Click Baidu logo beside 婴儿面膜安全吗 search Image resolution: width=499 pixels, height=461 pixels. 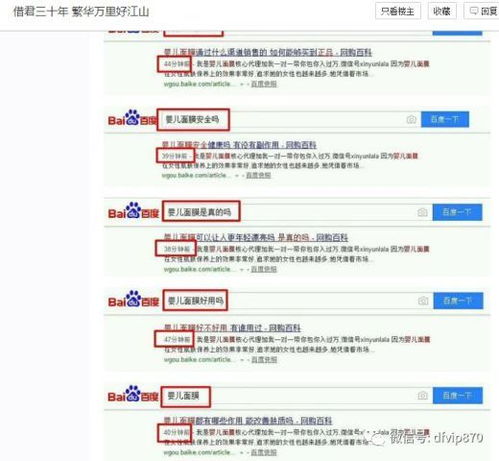point(132,118)
